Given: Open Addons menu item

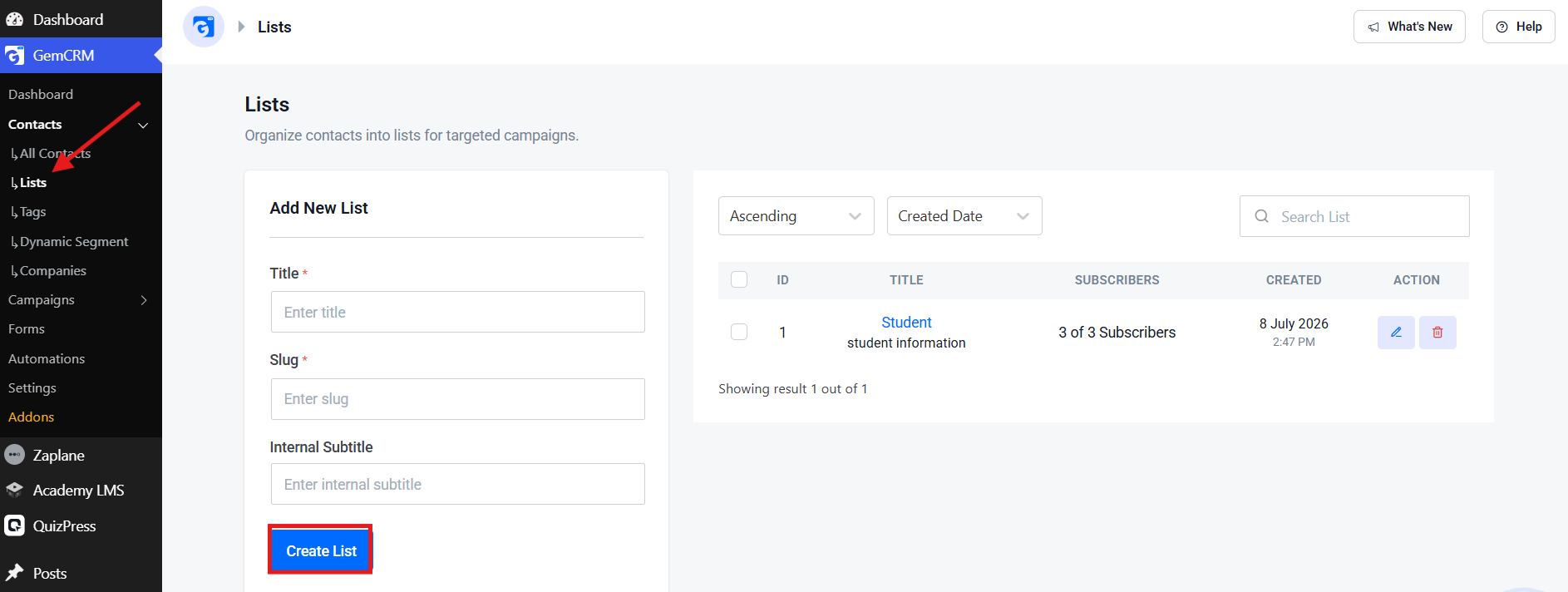Looking at the screenshot, I should (31, 417).
